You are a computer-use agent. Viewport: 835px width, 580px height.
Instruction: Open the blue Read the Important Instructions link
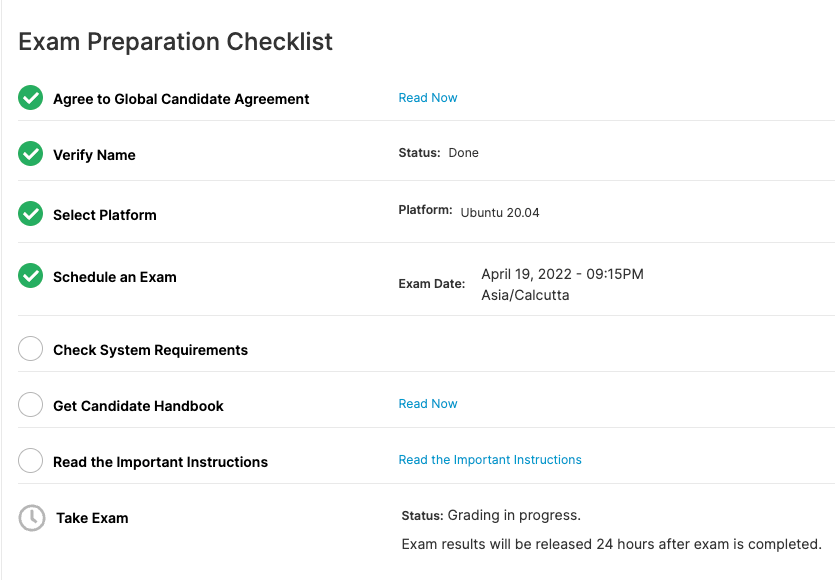coord(490,460)
